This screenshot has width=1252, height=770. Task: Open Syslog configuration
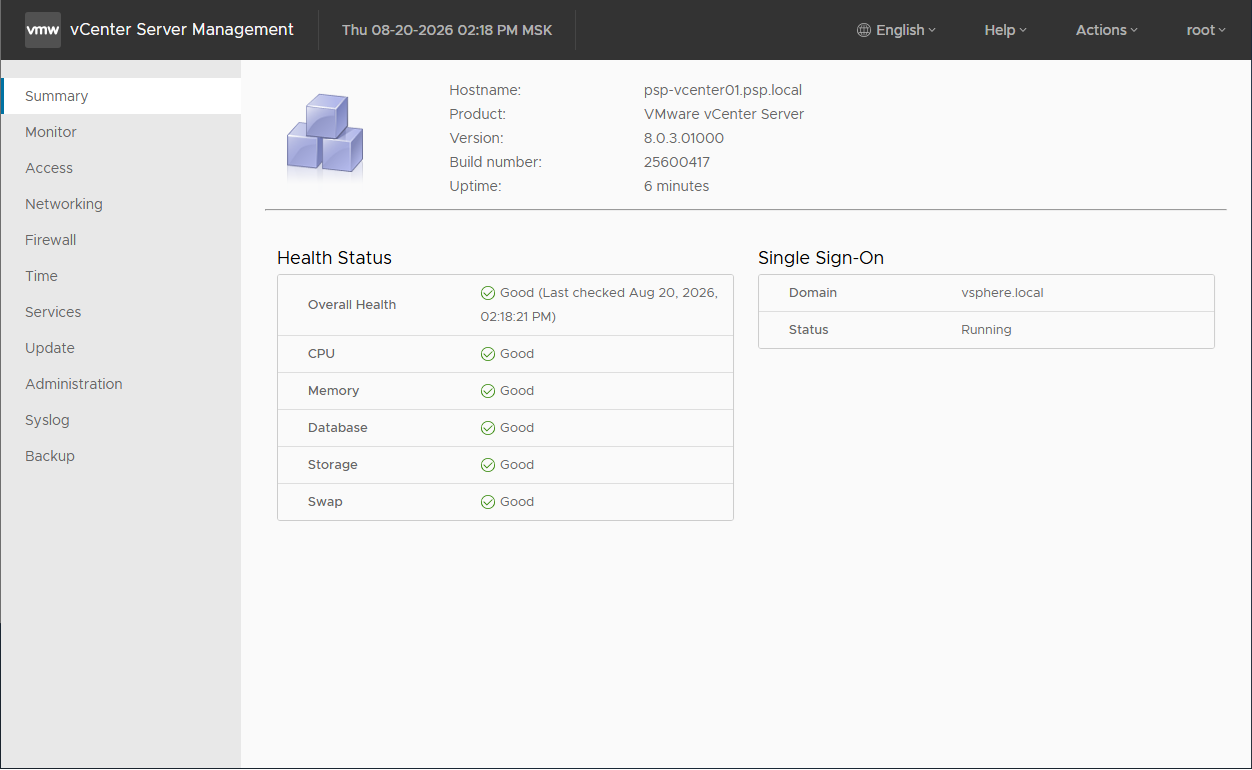tap(121, 420)
